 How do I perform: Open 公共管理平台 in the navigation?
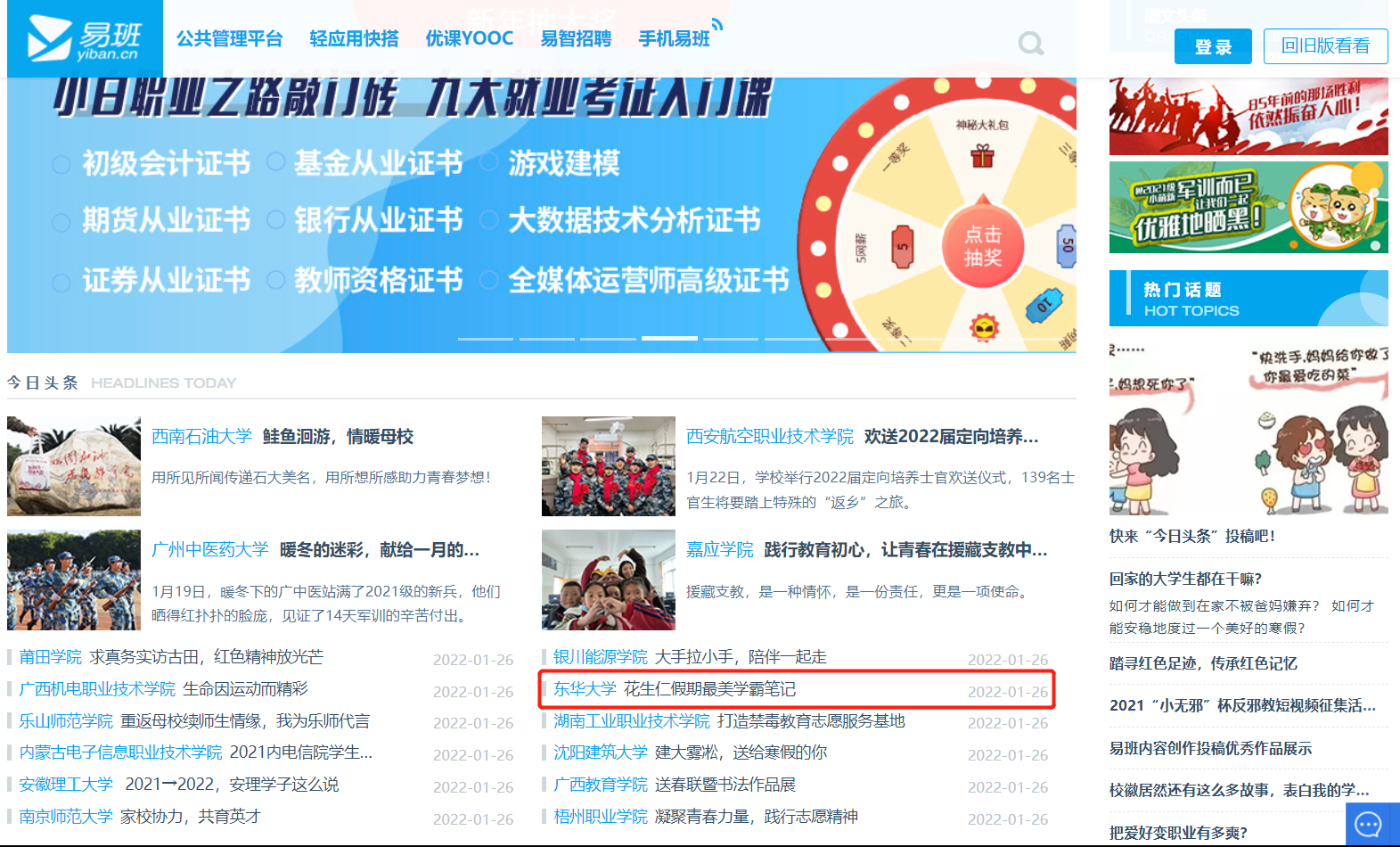pos(229,38)
